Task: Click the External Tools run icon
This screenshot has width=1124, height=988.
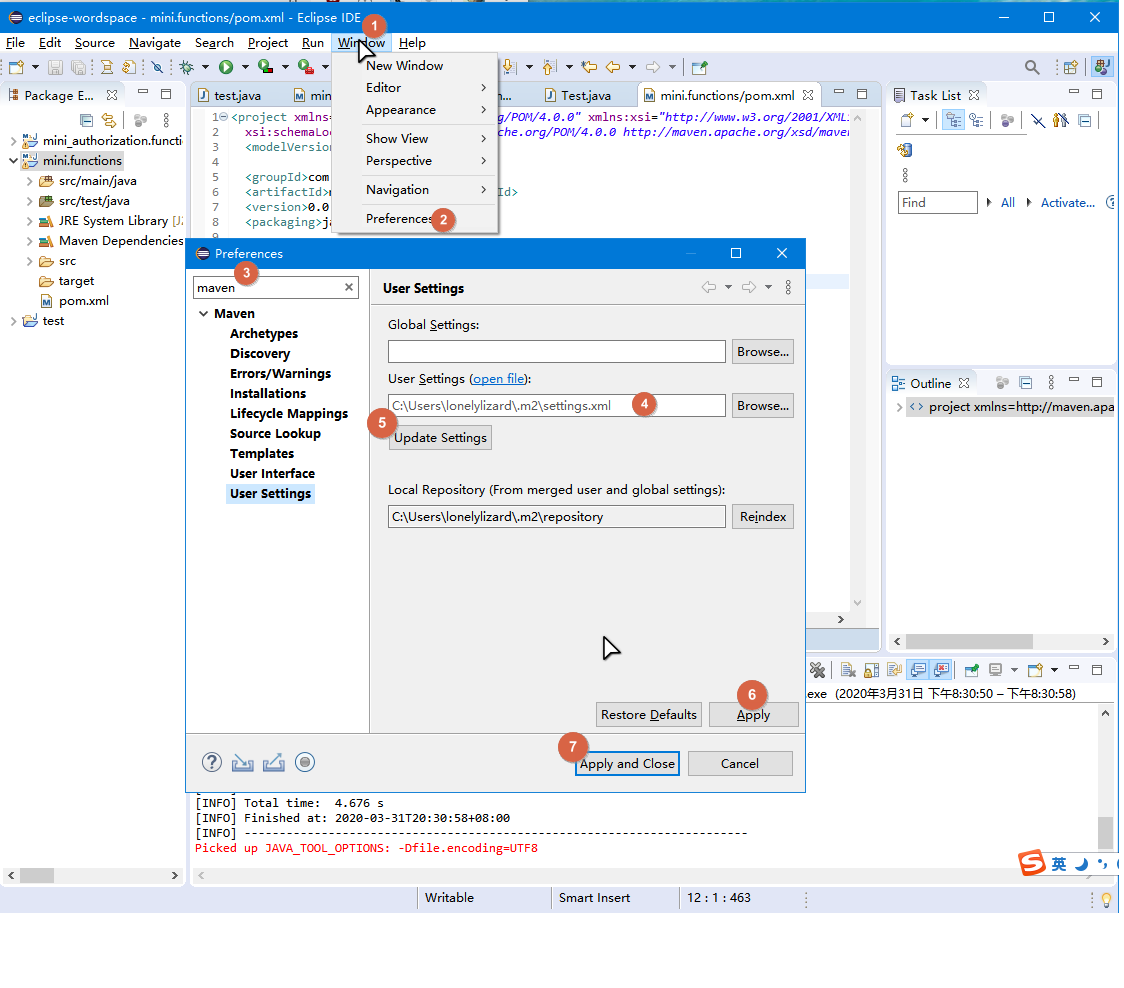Action: 306,67
